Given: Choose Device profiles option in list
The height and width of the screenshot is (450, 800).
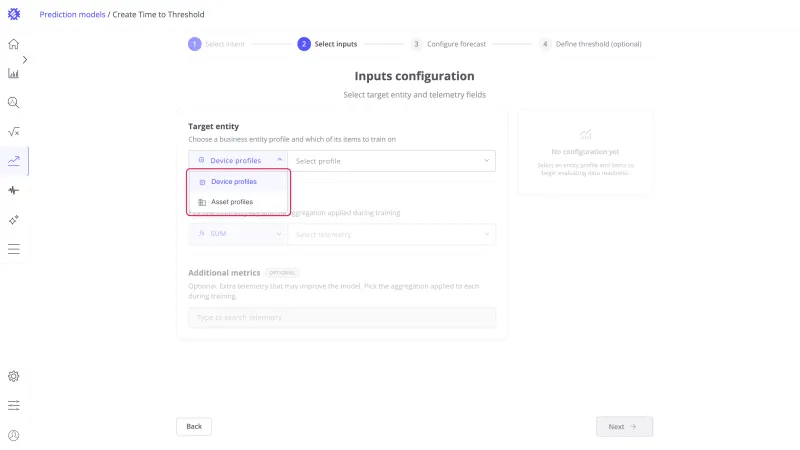Looking at the screenshot, I should coord(238,182).
